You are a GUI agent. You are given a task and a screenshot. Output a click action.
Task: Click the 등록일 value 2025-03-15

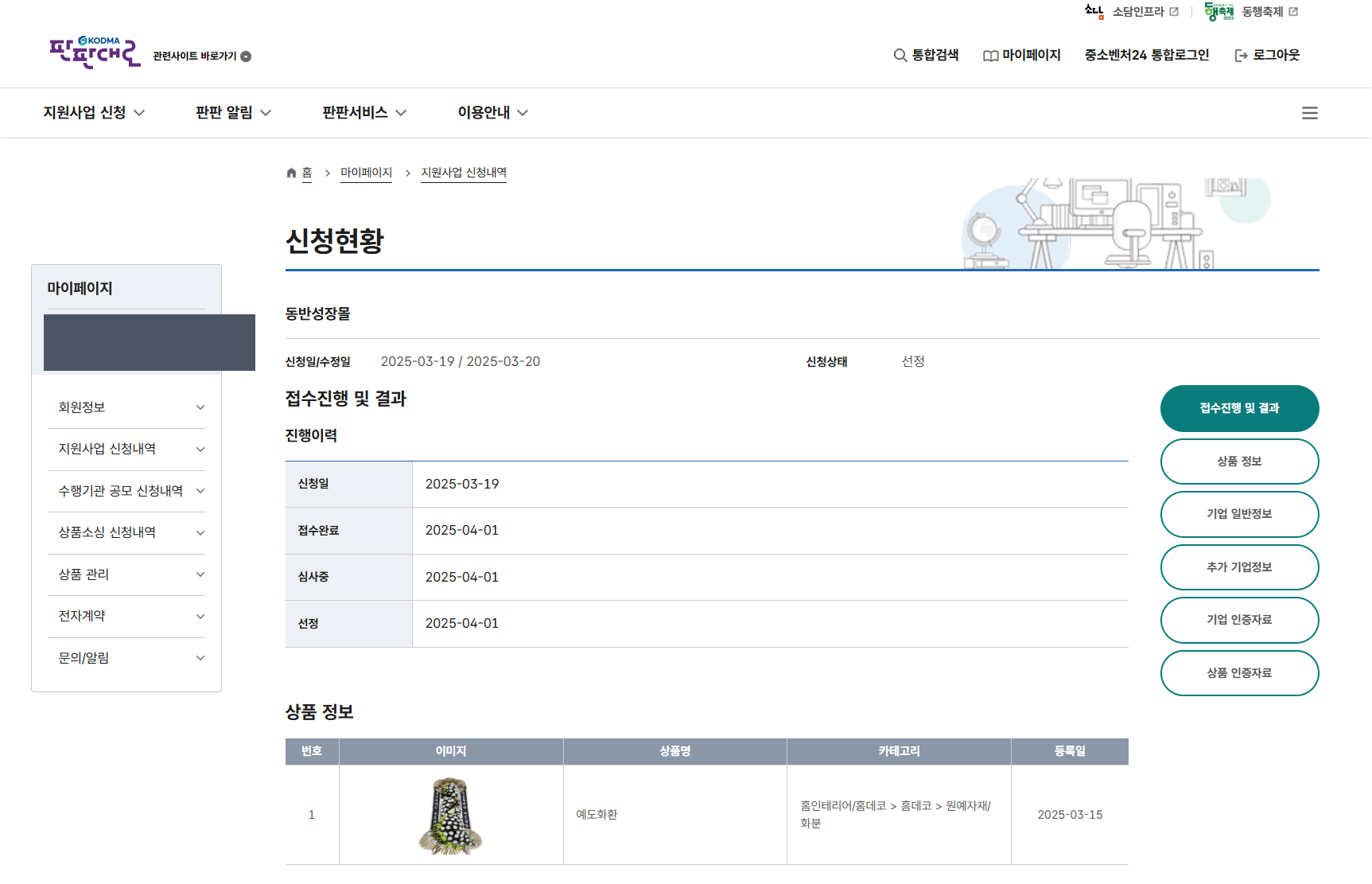click(x=1070, y=815)
